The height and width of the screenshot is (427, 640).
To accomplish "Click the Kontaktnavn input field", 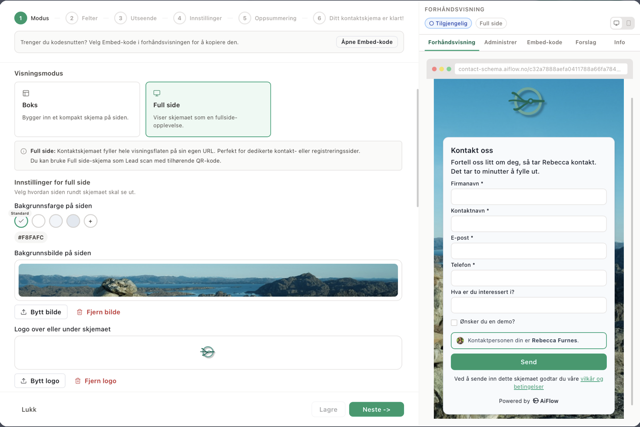I will pyautogui.click(x=529, y=224).
